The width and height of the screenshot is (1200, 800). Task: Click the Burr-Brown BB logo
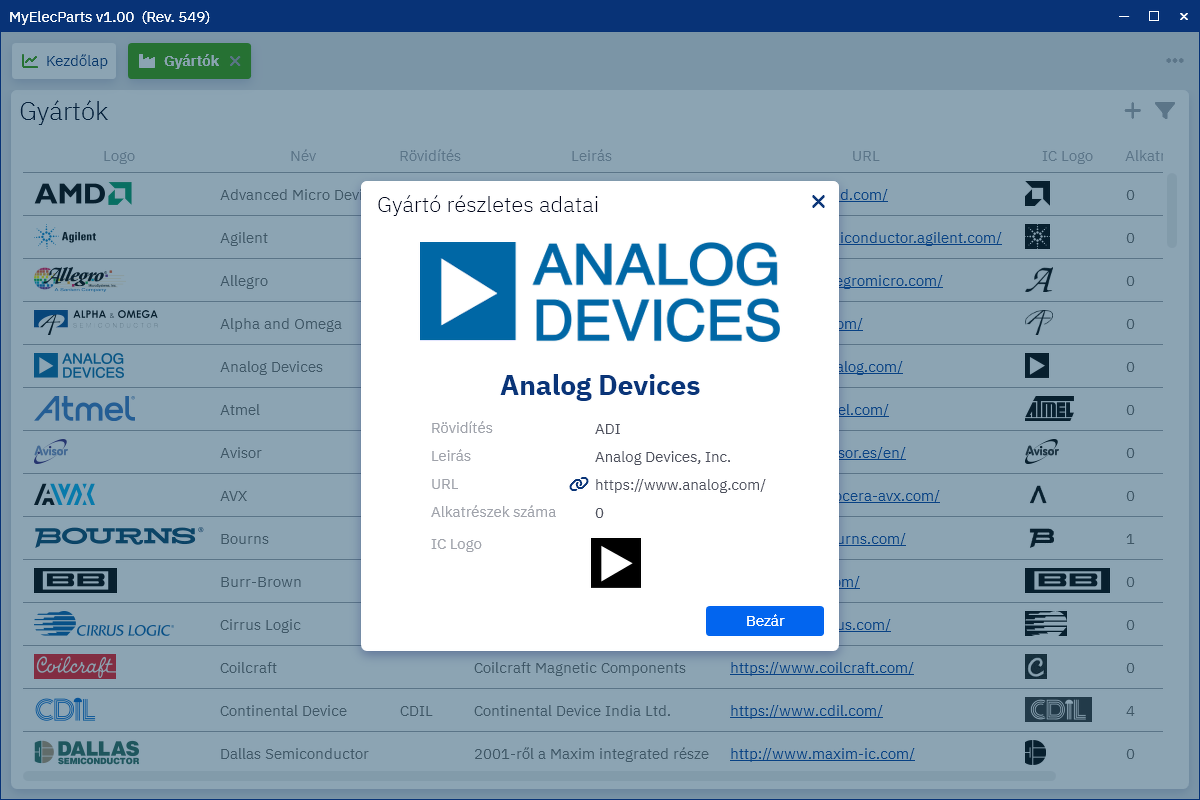pos(75,581)
